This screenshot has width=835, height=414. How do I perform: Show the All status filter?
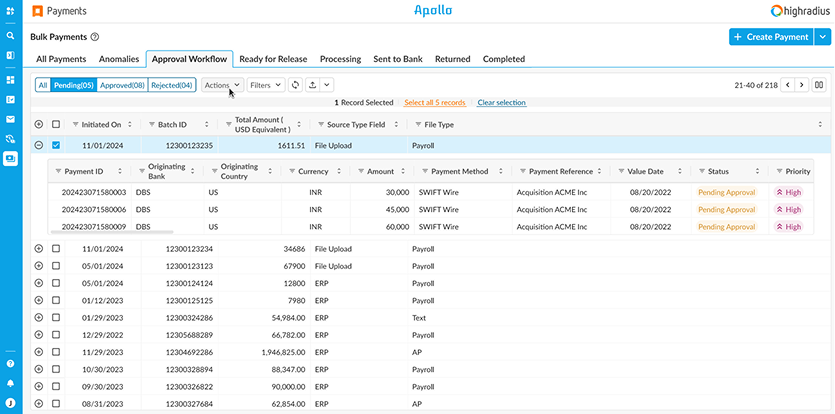[43, 85]
